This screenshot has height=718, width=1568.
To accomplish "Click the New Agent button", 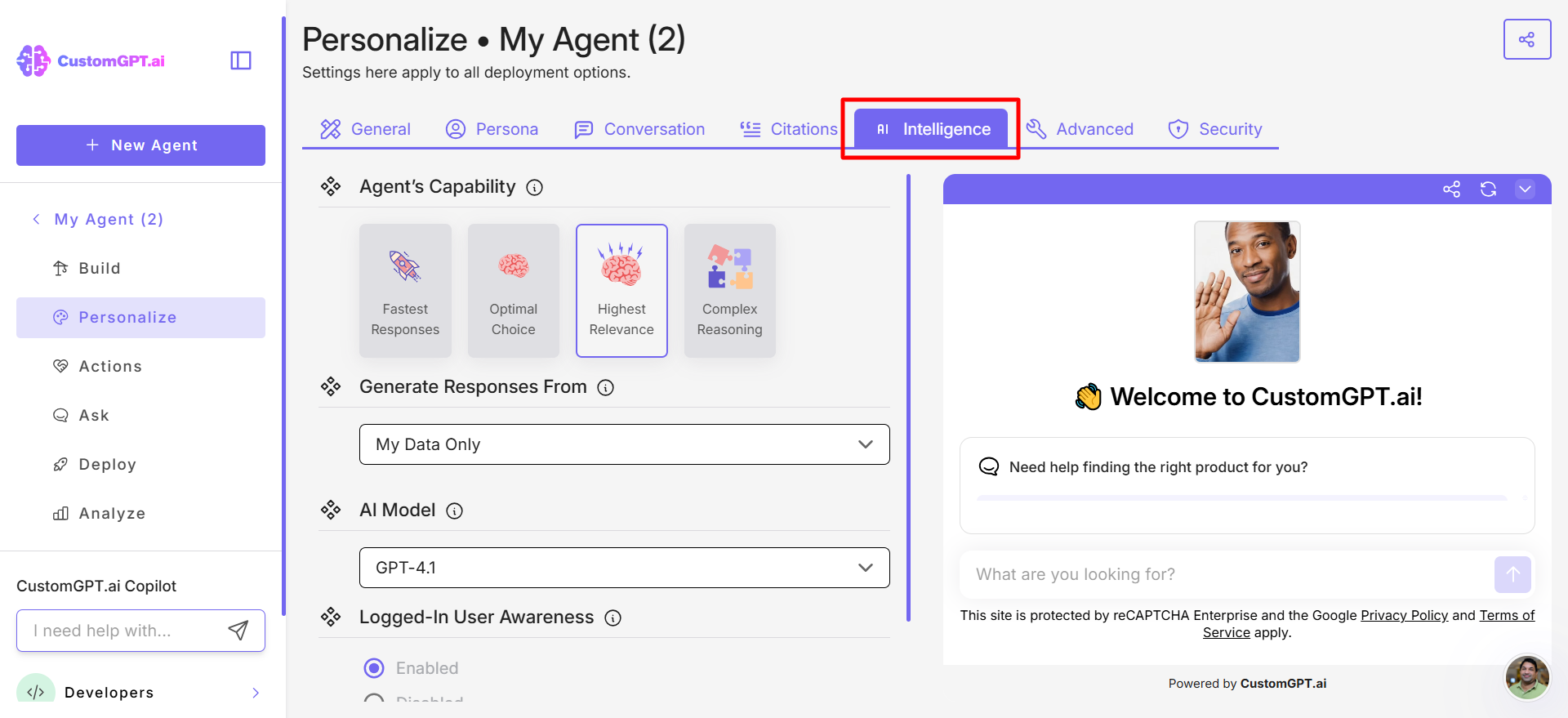I will [x=140, y=145].
